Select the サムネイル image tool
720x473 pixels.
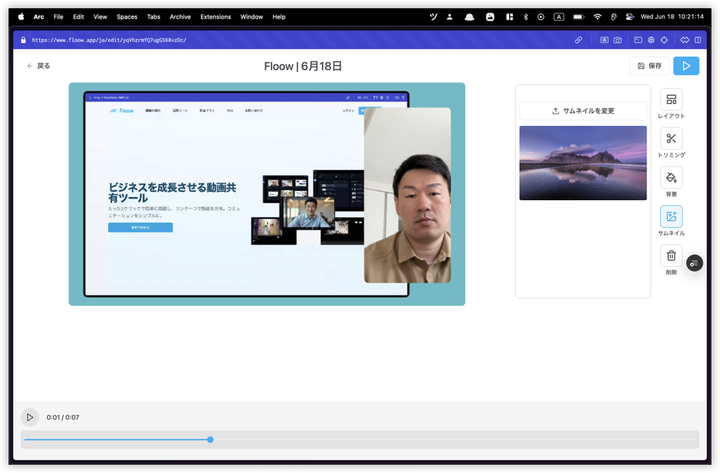671,217
